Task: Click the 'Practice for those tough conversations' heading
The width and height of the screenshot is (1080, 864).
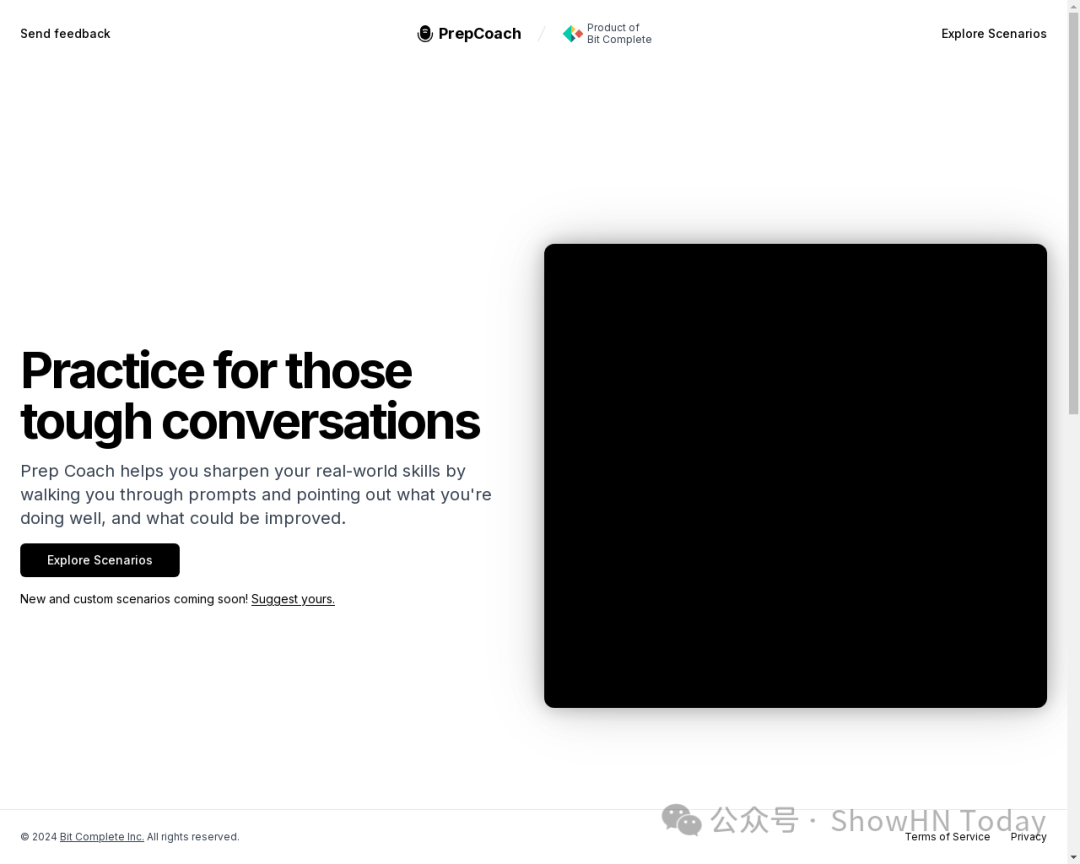Action: [x=250, y=396]
